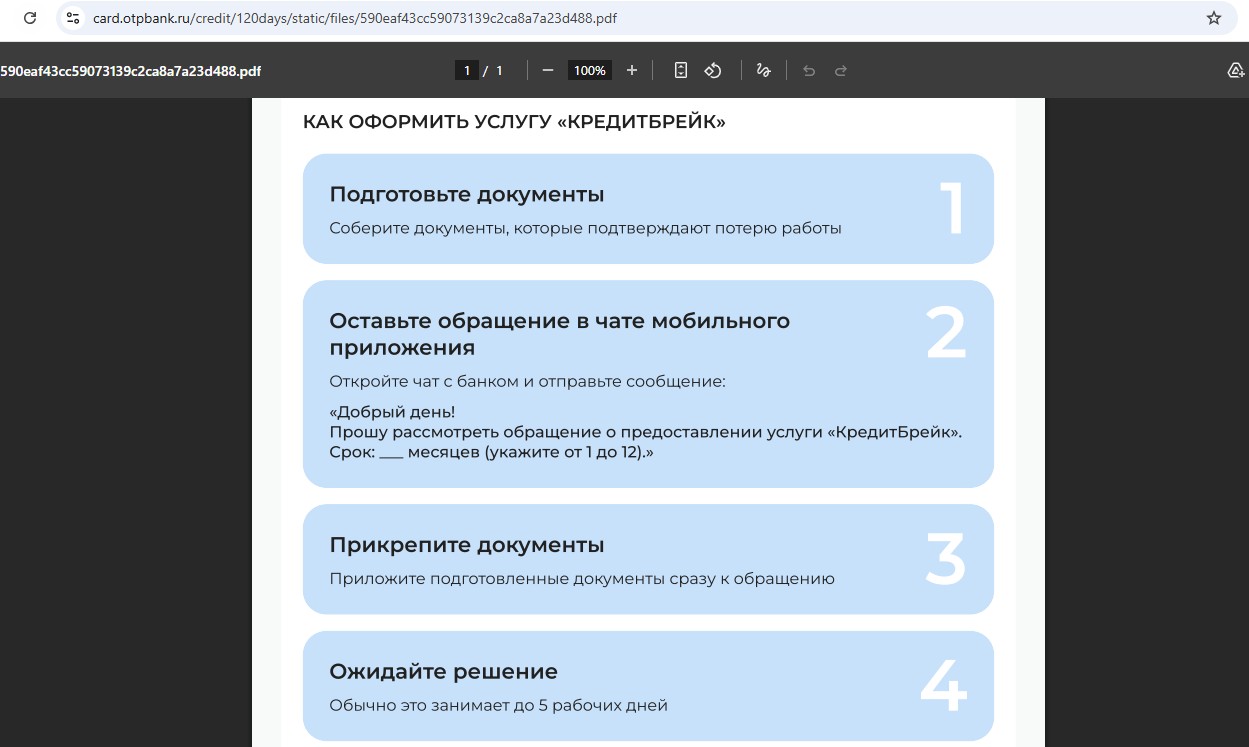This screenshot has height=747, width=1249.
Task: Click the «Ожидайте решение» step heading
Action: pyautogui.click(x=443, y=671)
